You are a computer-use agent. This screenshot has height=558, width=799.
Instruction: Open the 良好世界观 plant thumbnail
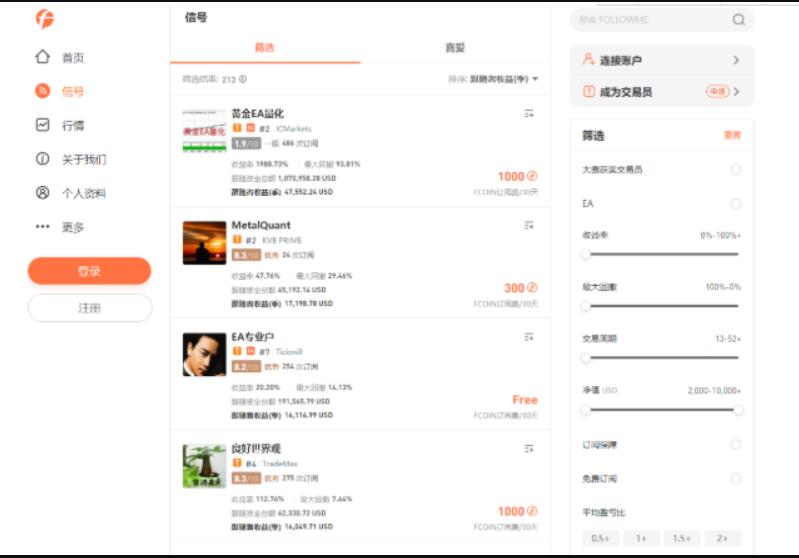coord(204,466)
